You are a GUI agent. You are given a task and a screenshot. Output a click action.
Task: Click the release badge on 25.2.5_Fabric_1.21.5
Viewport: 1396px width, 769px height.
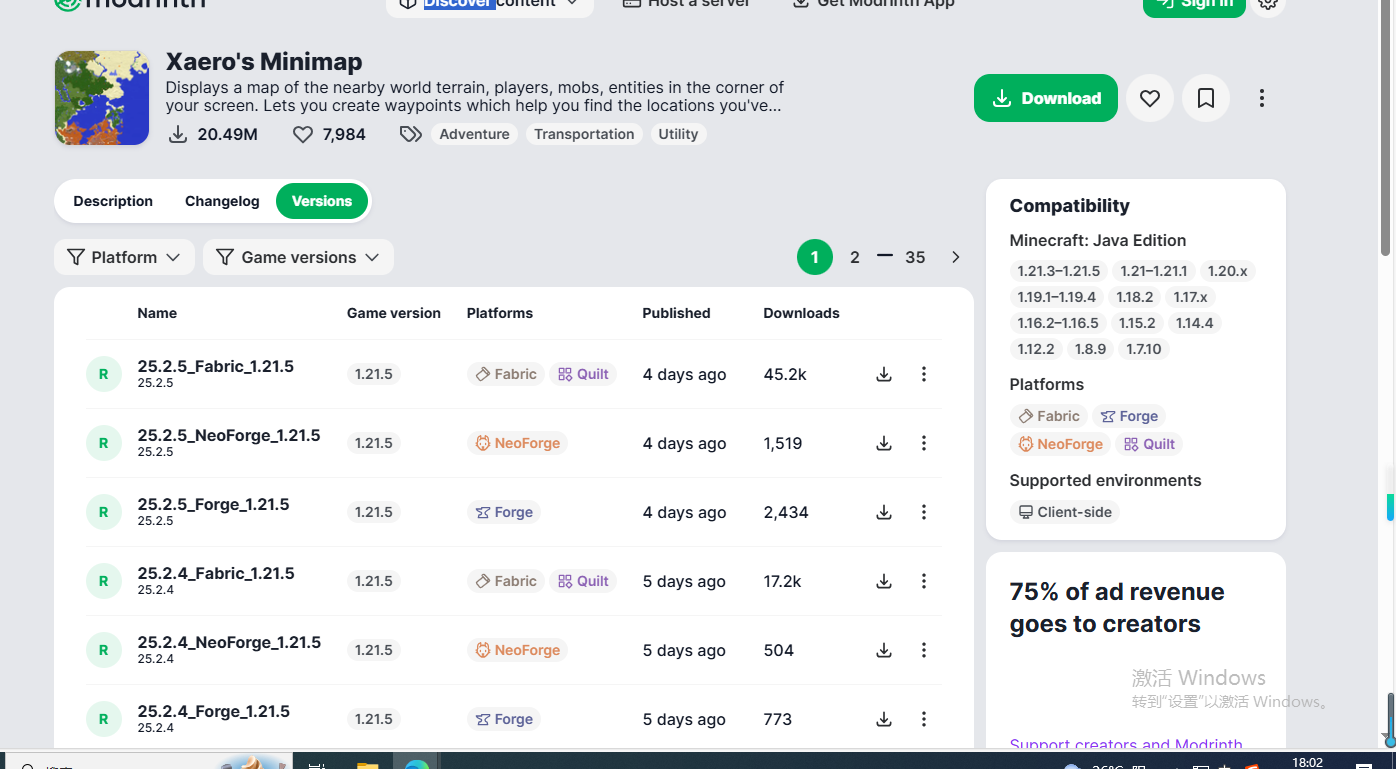click(103, 374)
